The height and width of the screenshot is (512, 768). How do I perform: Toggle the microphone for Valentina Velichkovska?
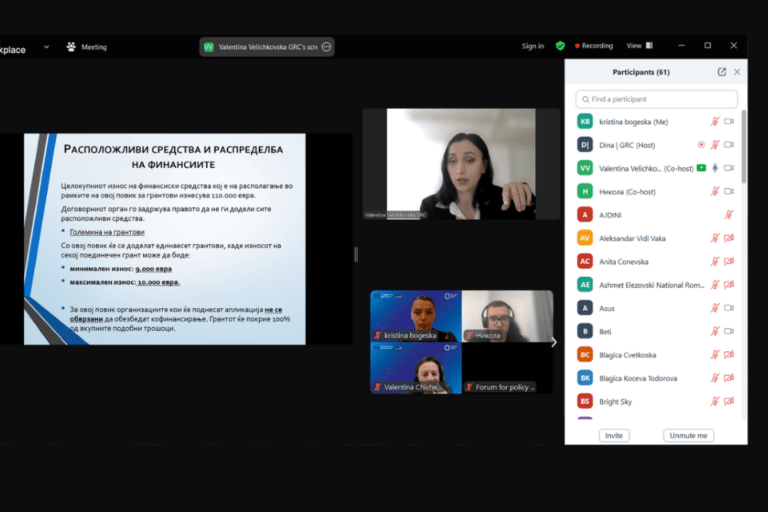click(x=715, y=168)
